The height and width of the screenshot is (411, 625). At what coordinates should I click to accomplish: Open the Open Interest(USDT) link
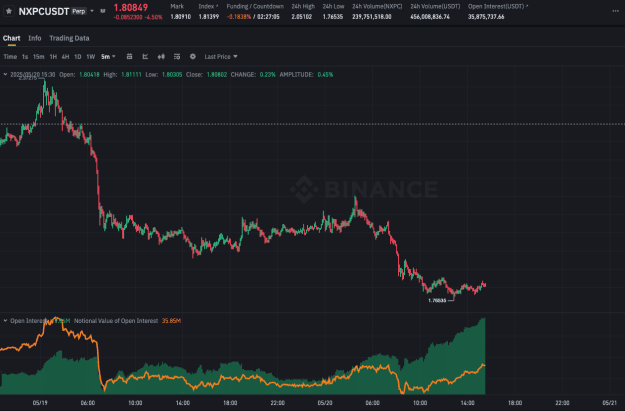(x=498, y=6)
